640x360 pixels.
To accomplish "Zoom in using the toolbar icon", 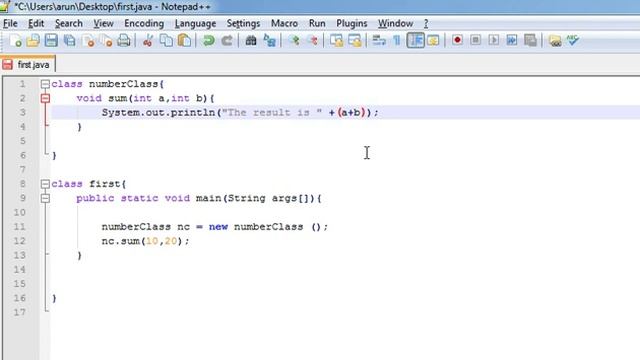I will [x=294, y=40].
